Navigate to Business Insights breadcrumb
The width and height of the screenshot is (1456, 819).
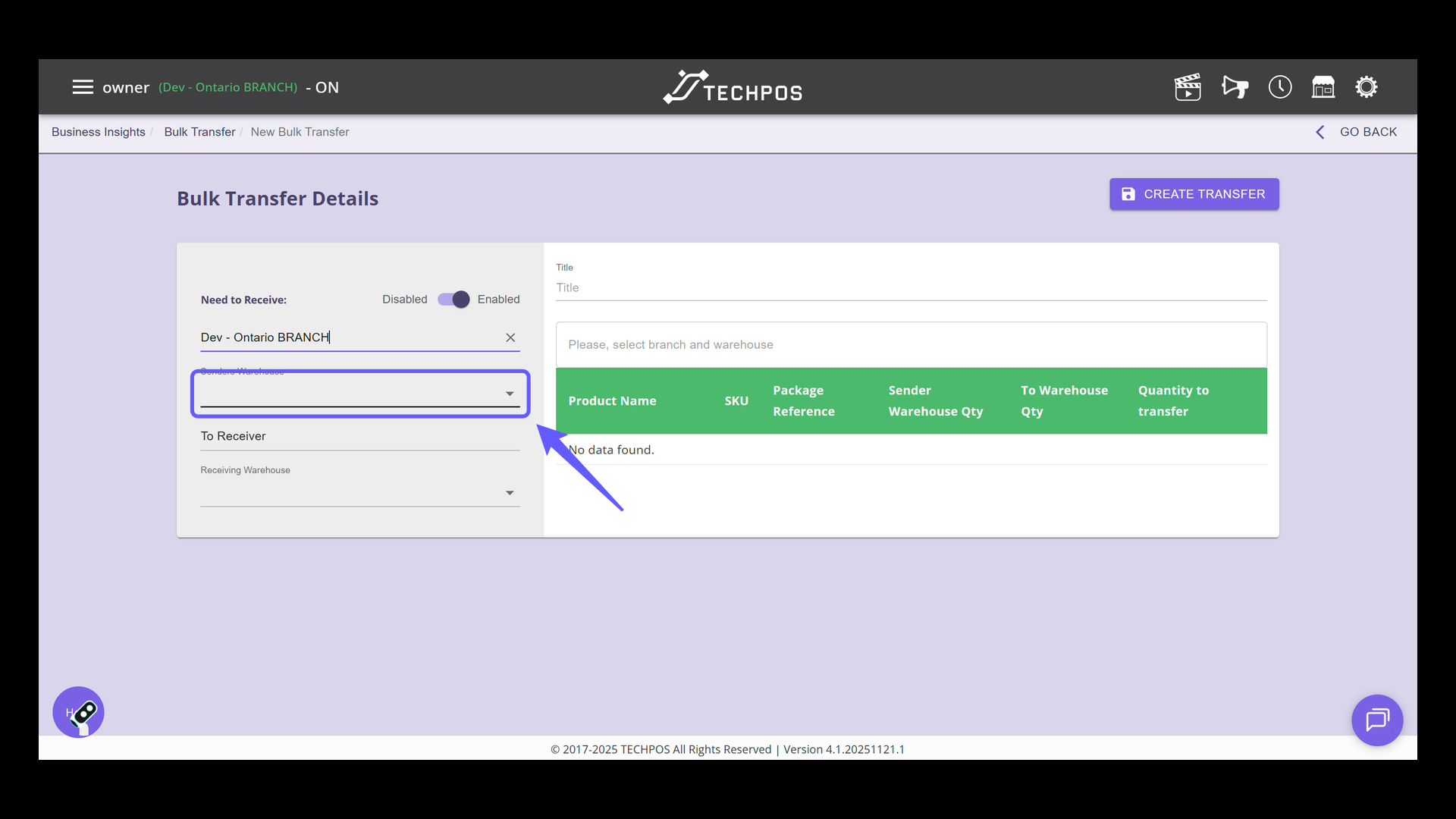pos(99,132)
